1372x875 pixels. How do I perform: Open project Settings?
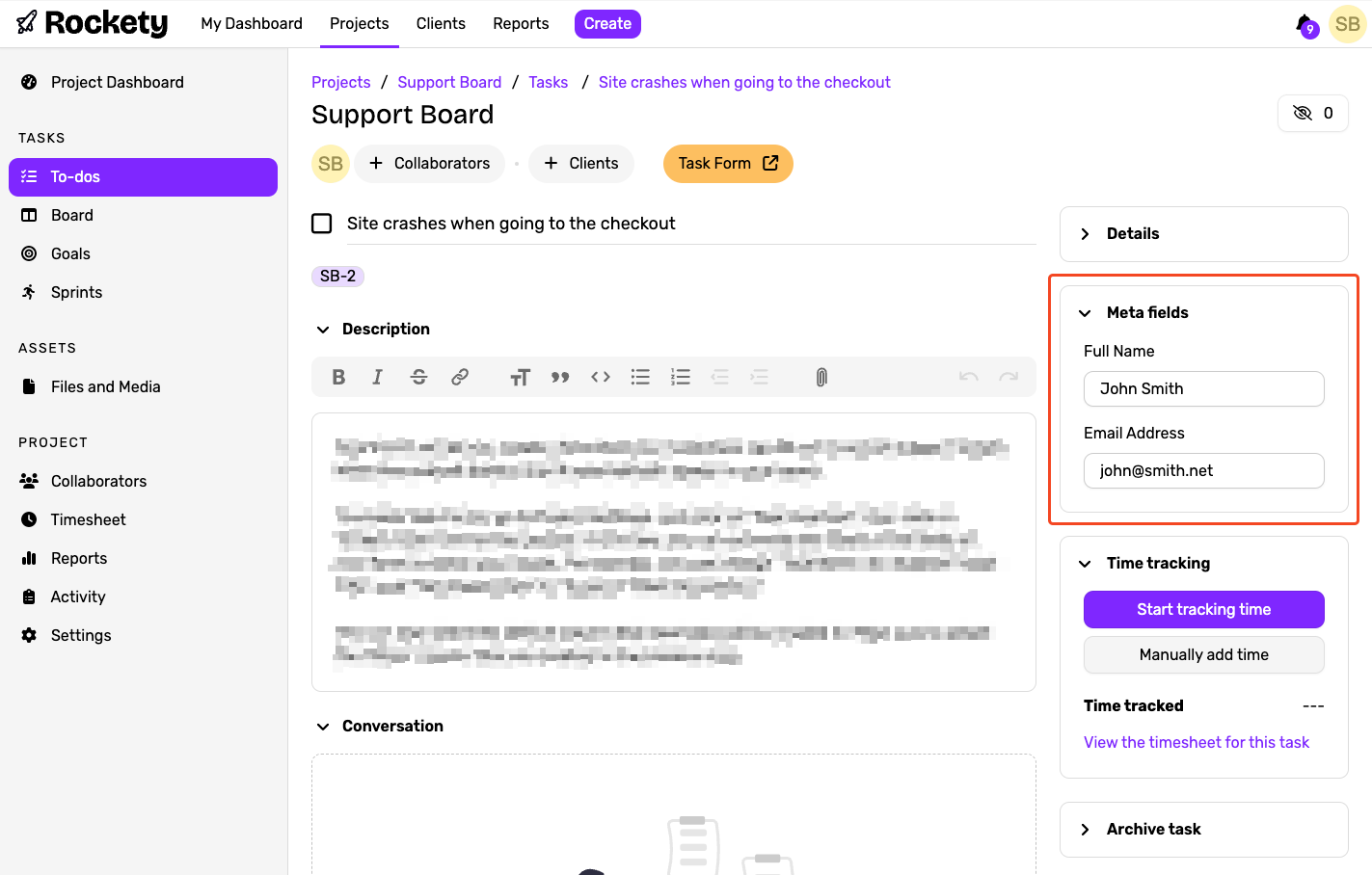(x=144, y=636)
